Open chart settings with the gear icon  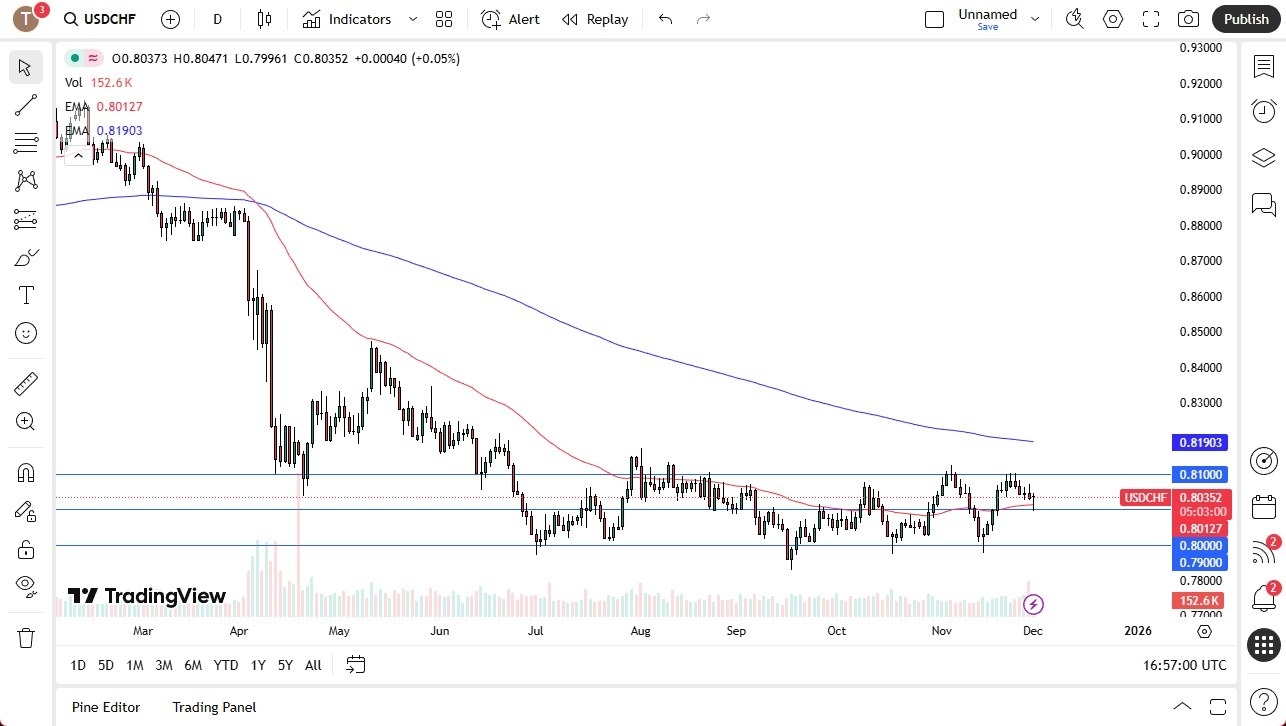(x=1113, y=19)
